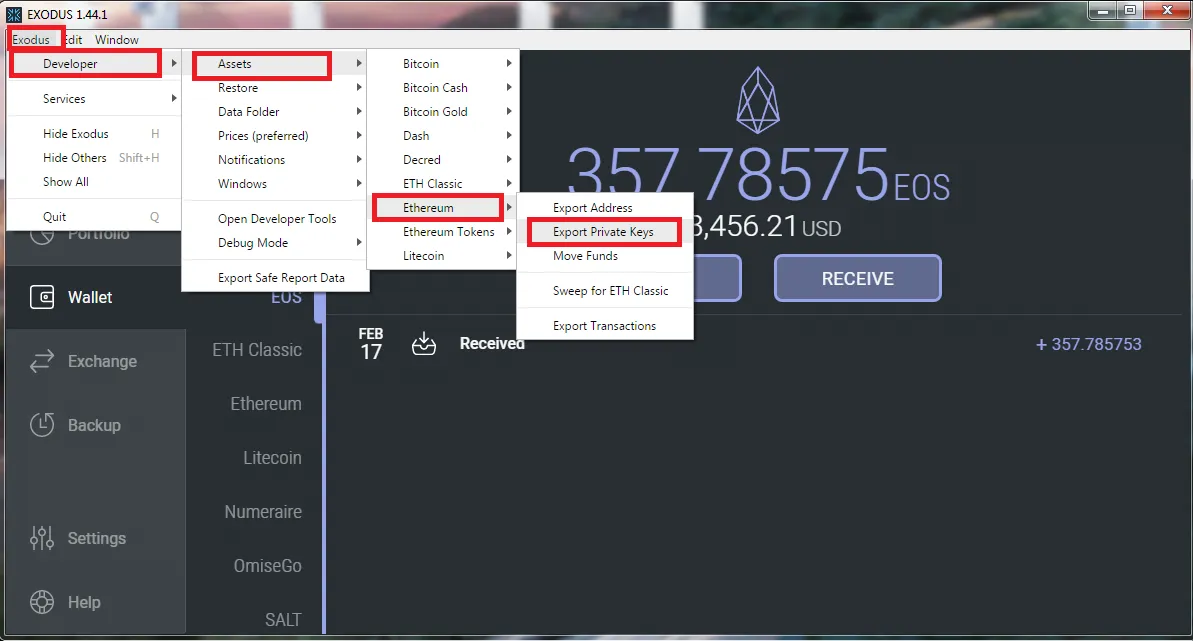Select ETH Classic in wallet asset list

[256, 350]
